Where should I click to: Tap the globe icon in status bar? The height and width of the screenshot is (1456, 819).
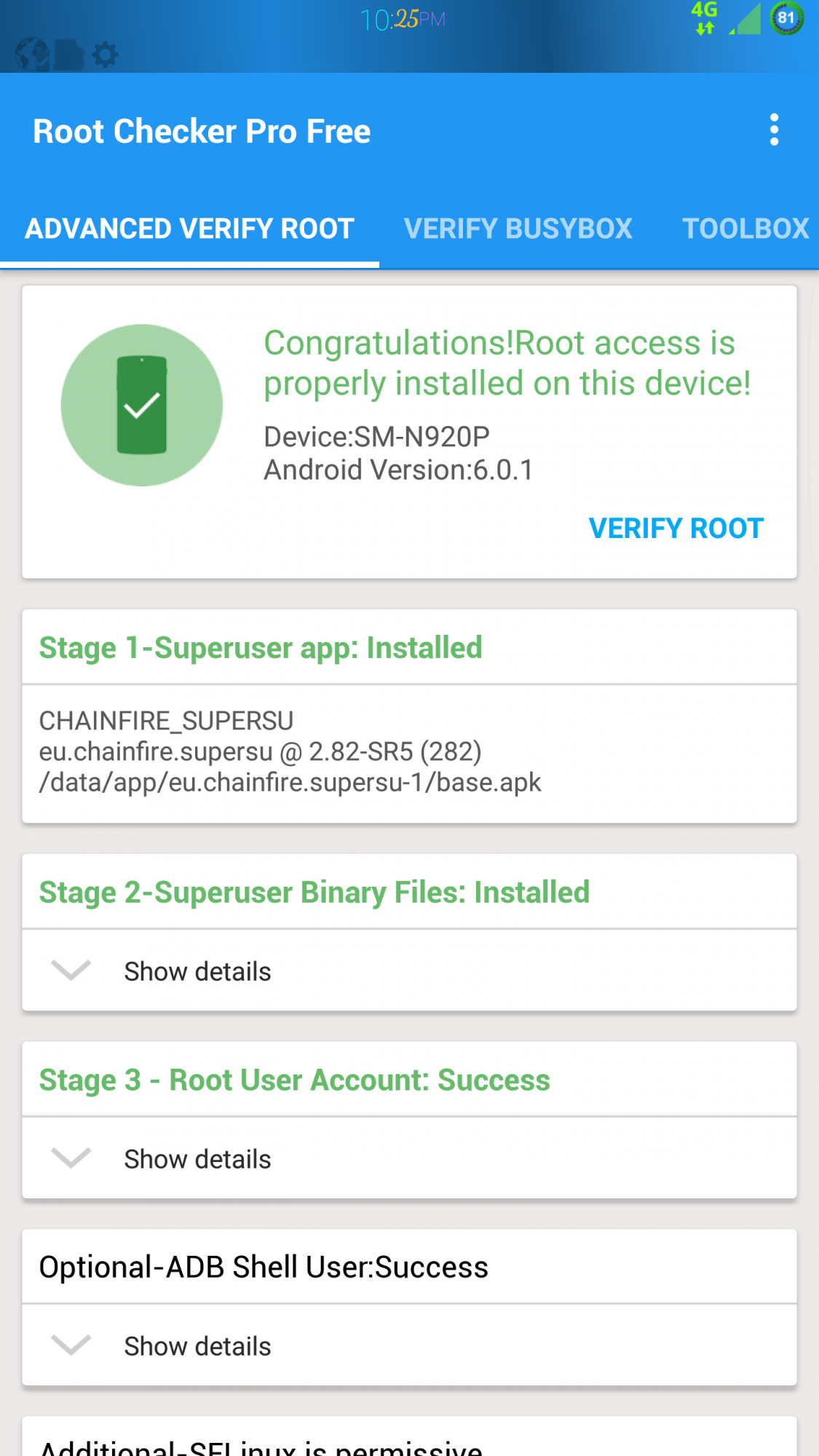click(x=32, y=54)
